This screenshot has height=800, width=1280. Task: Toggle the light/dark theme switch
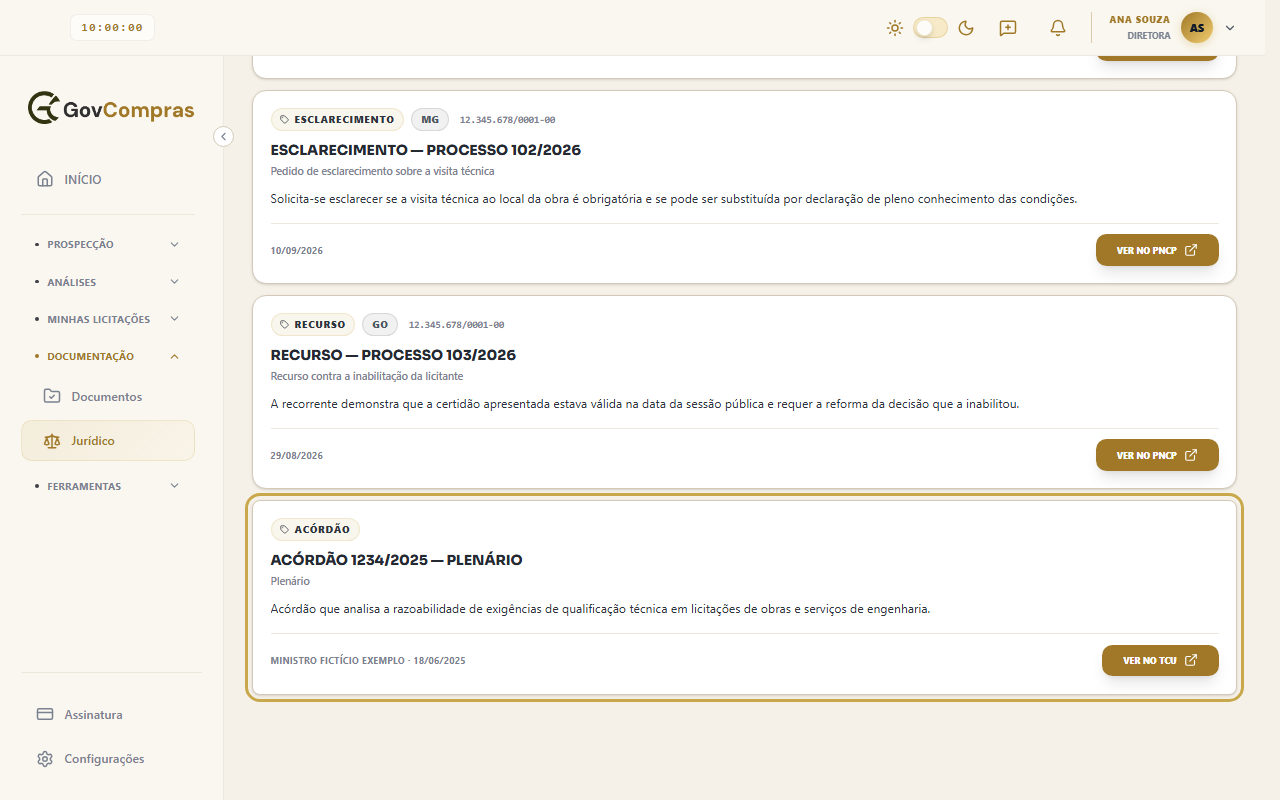tap(930, 28)
